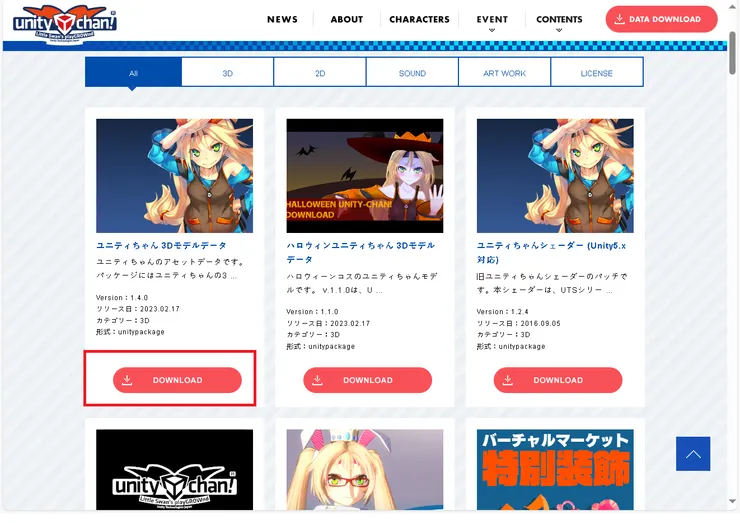Image resolution: width=740 pixels, height=523 pixels.
Task: Open the NEWS menu item
Action: click(x=282, y=19)
